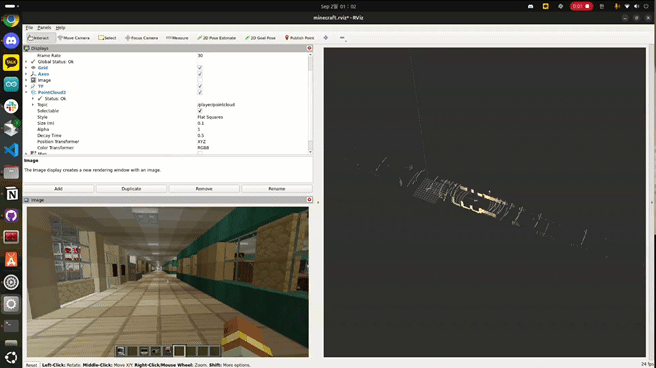Expand the Image display row
The width and height of the screenshot is (656, 368).
(x=26, y=80)
